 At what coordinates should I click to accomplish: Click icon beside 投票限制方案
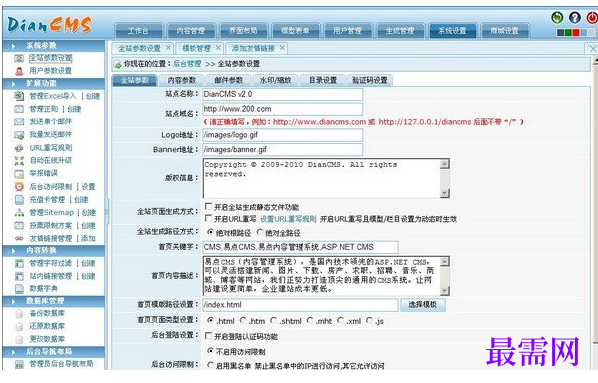point(19,225)
